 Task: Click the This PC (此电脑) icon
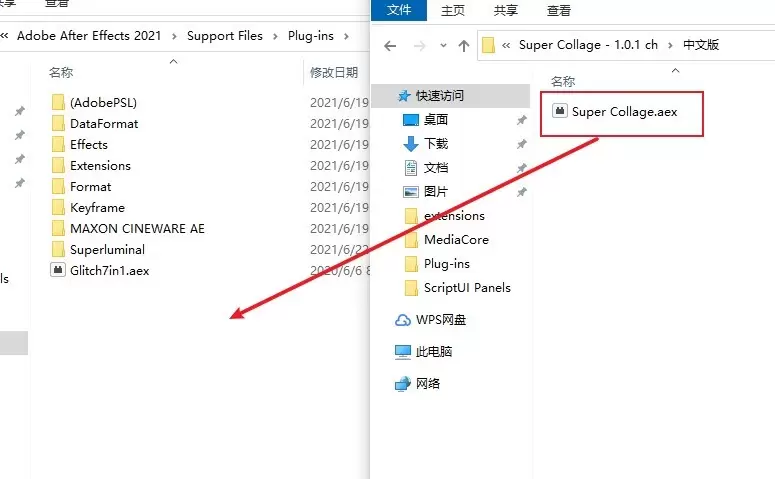403,352
